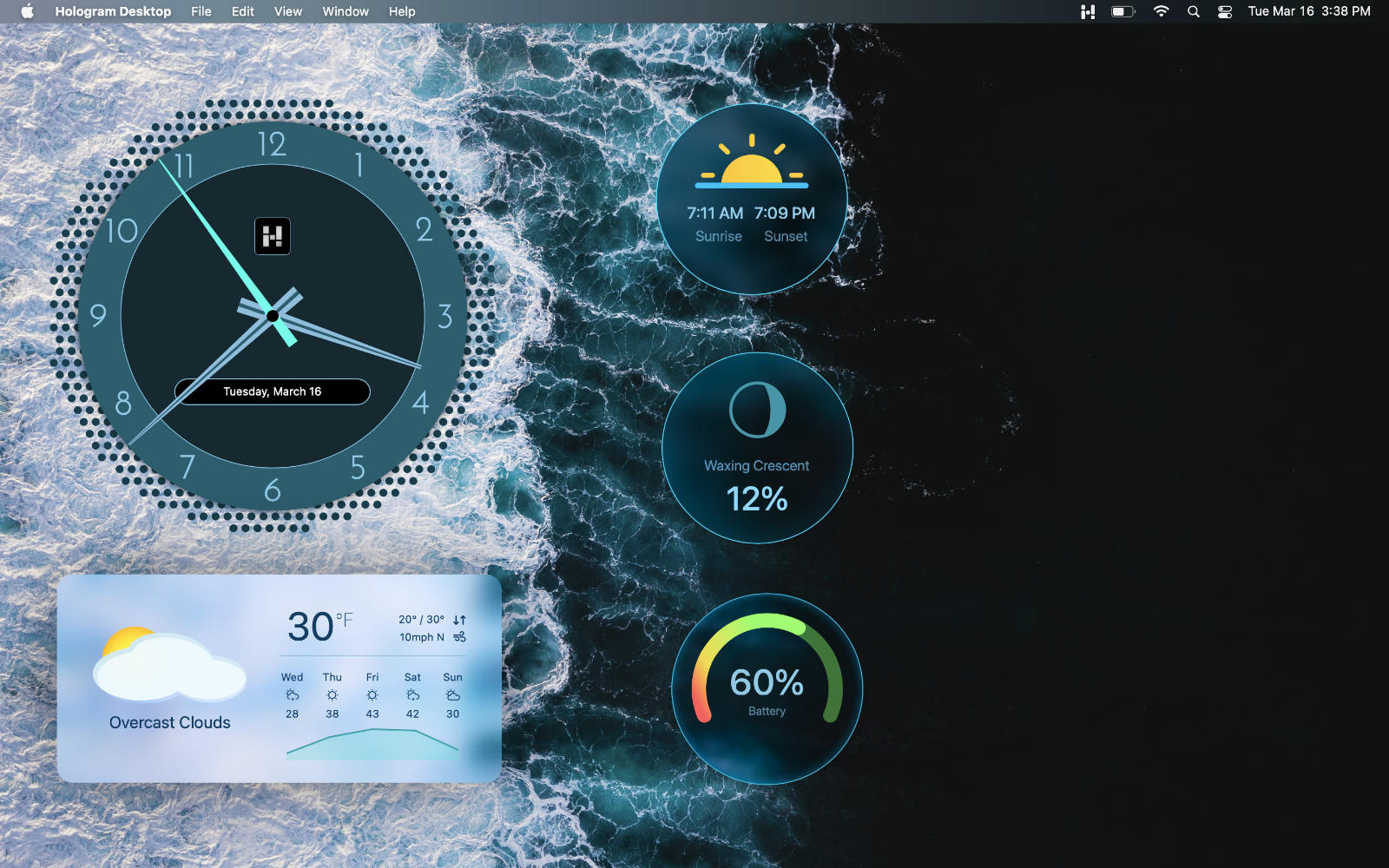Open Control Center icon

1225,11
